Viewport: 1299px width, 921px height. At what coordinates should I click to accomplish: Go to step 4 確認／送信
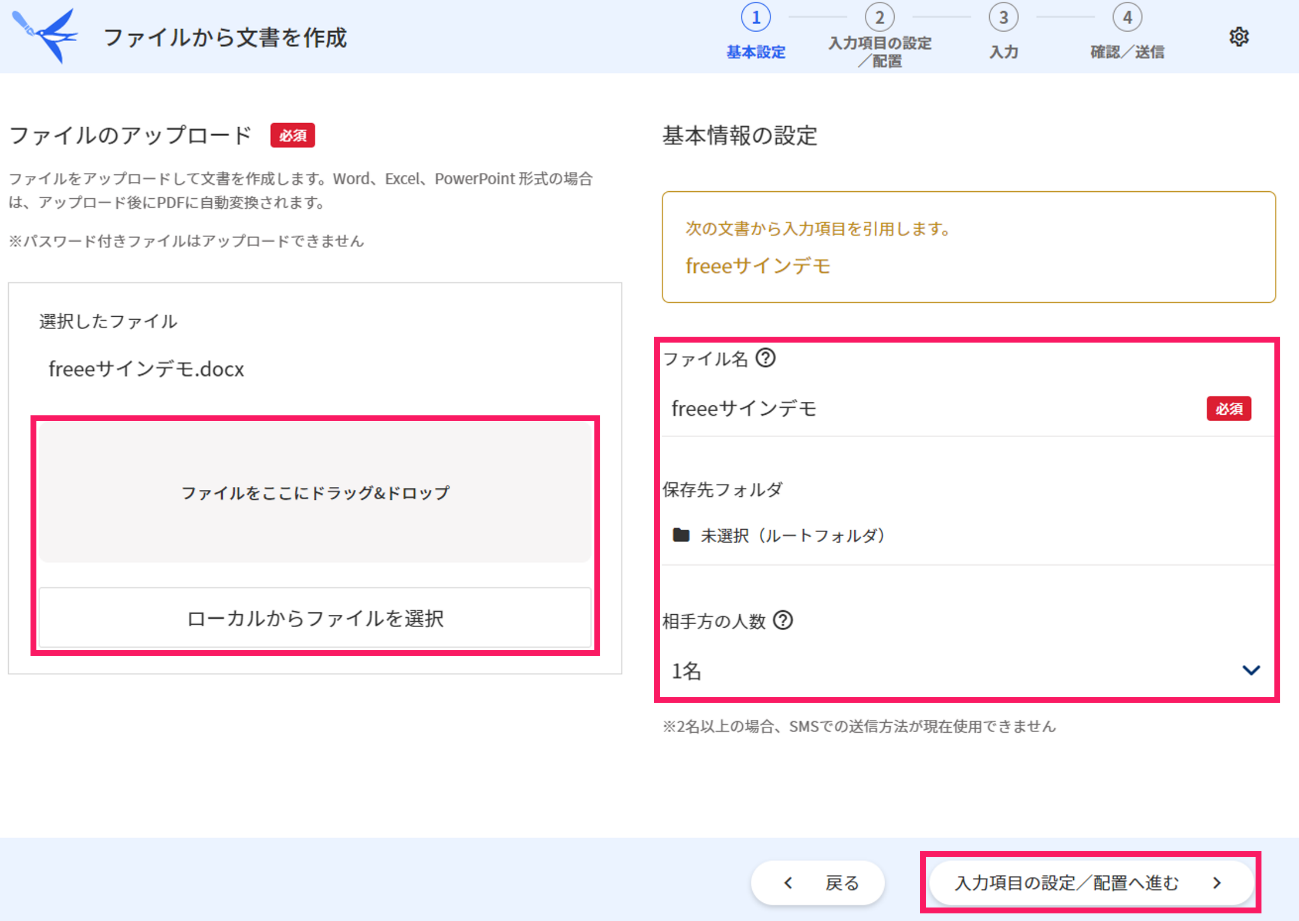click(1127, 33)
